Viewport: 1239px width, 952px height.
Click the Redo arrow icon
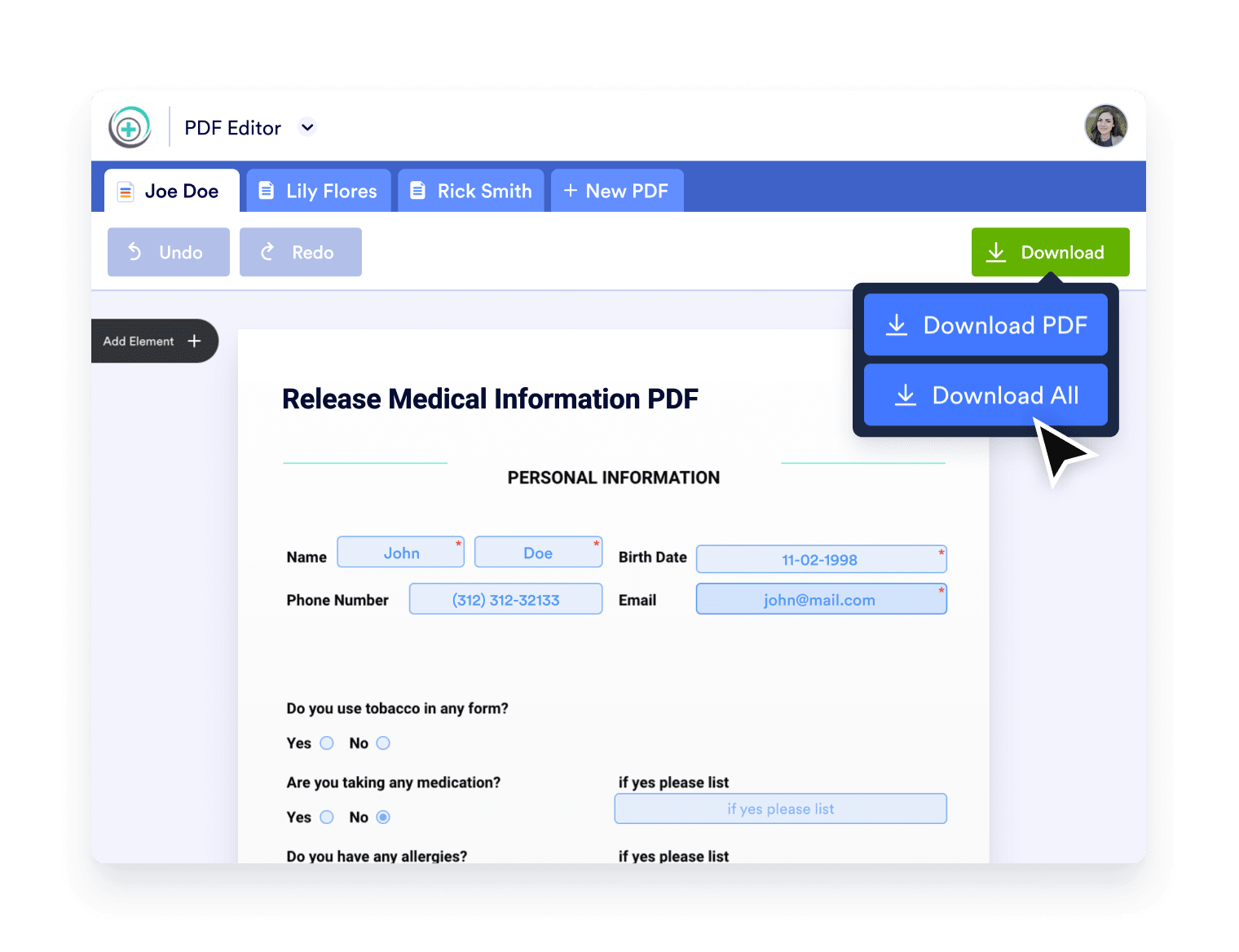point(268,252)
